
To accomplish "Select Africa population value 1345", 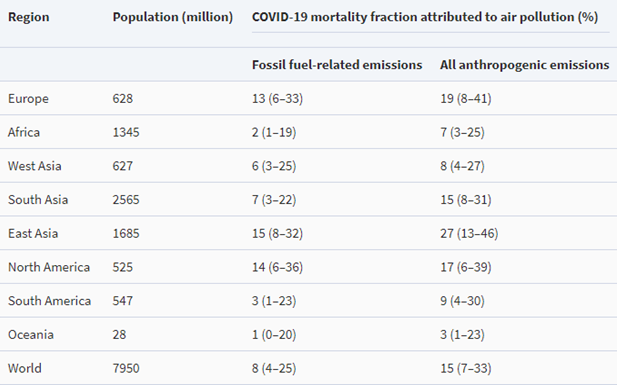I will [126, 132].
